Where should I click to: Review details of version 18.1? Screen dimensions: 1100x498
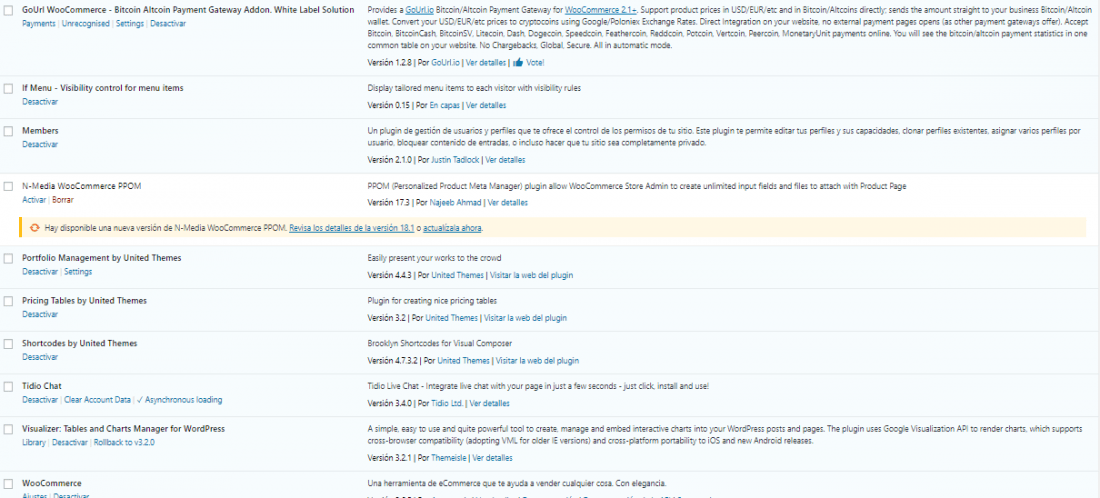click(352, 228)
